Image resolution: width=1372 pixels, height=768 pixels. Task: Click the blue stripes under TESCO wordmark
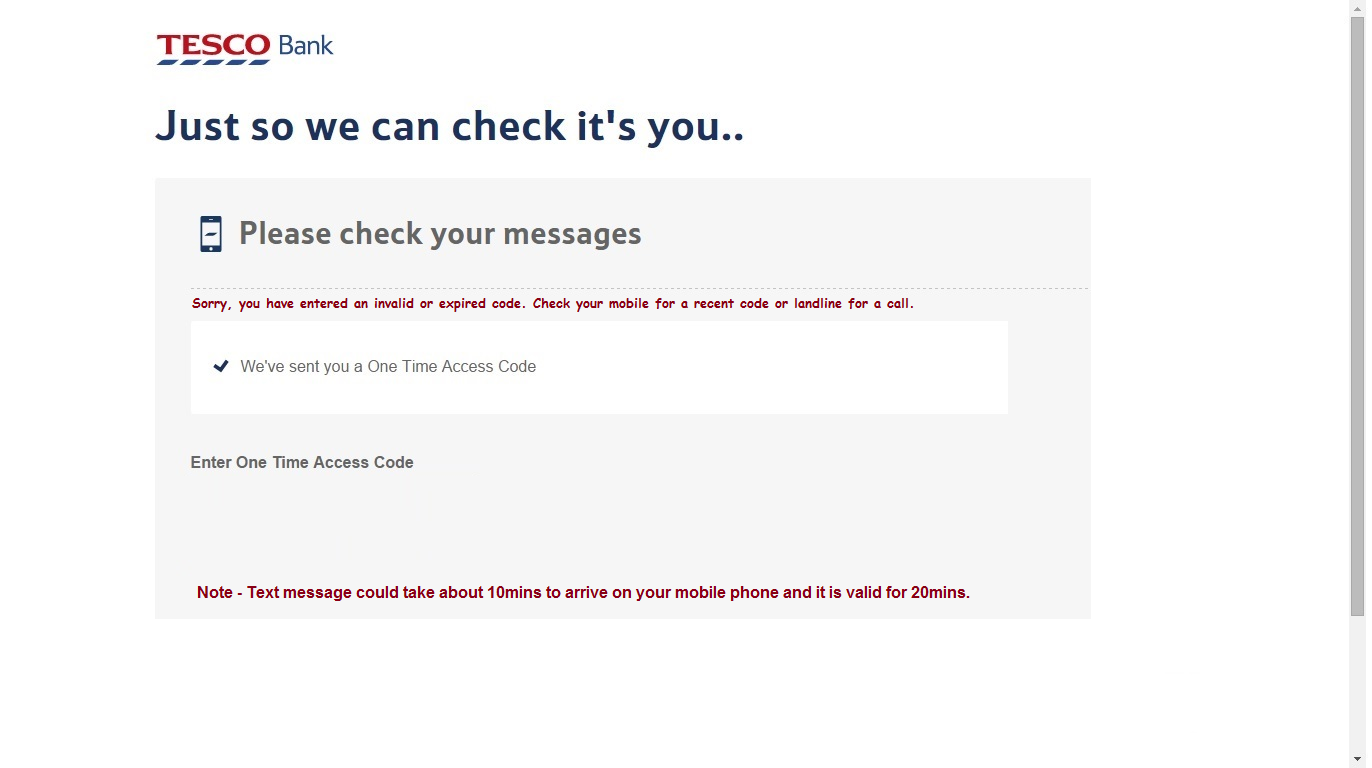click(x=213, y=62)
